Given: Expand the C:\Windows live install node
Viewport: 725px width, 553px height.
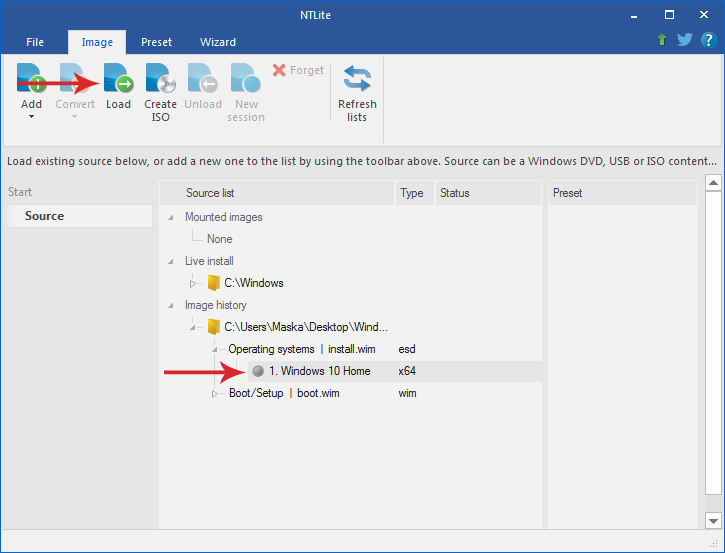Looking at the screenshot, I should coord(193,283).
